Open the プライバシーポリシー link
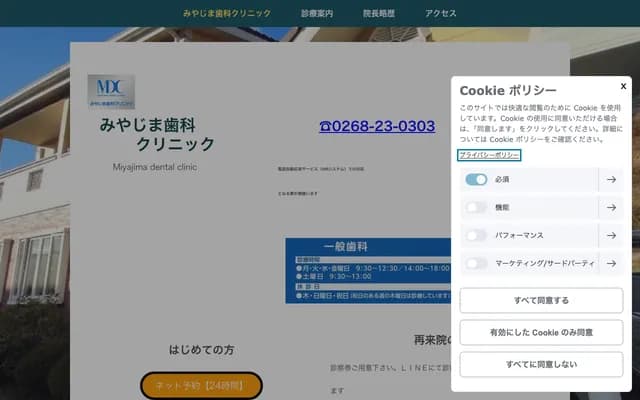The height and width of the screenshot is (400, 640). coord(489,156)
